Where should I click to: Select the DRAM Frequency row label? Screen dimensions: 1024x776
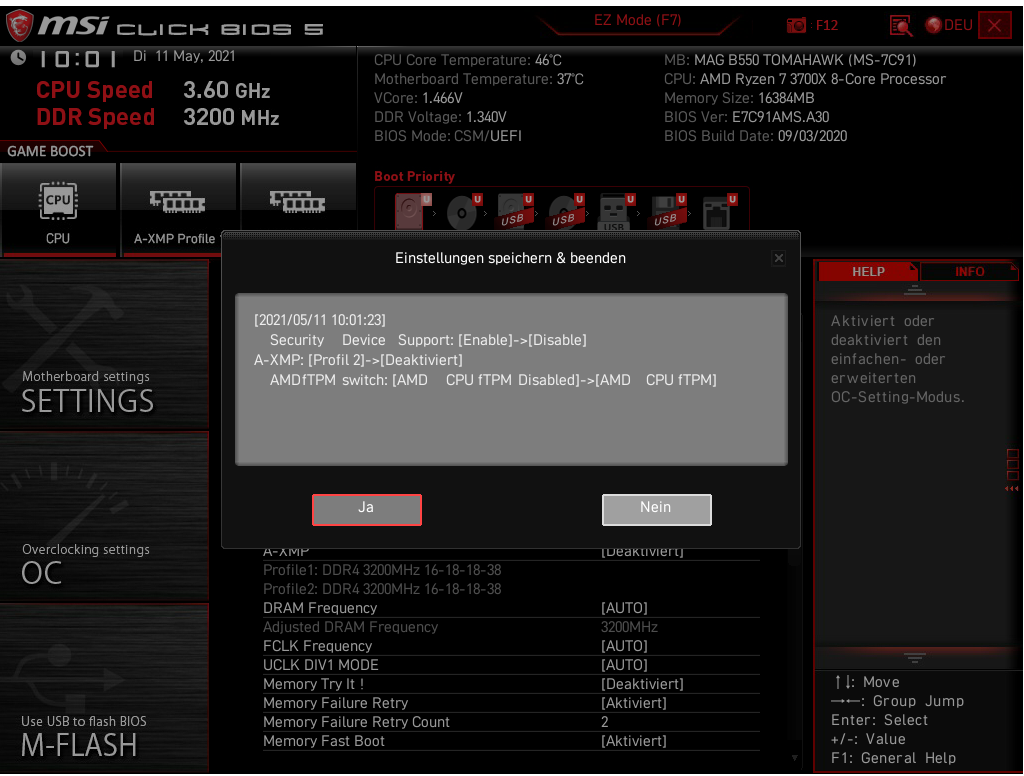(320, 608)
